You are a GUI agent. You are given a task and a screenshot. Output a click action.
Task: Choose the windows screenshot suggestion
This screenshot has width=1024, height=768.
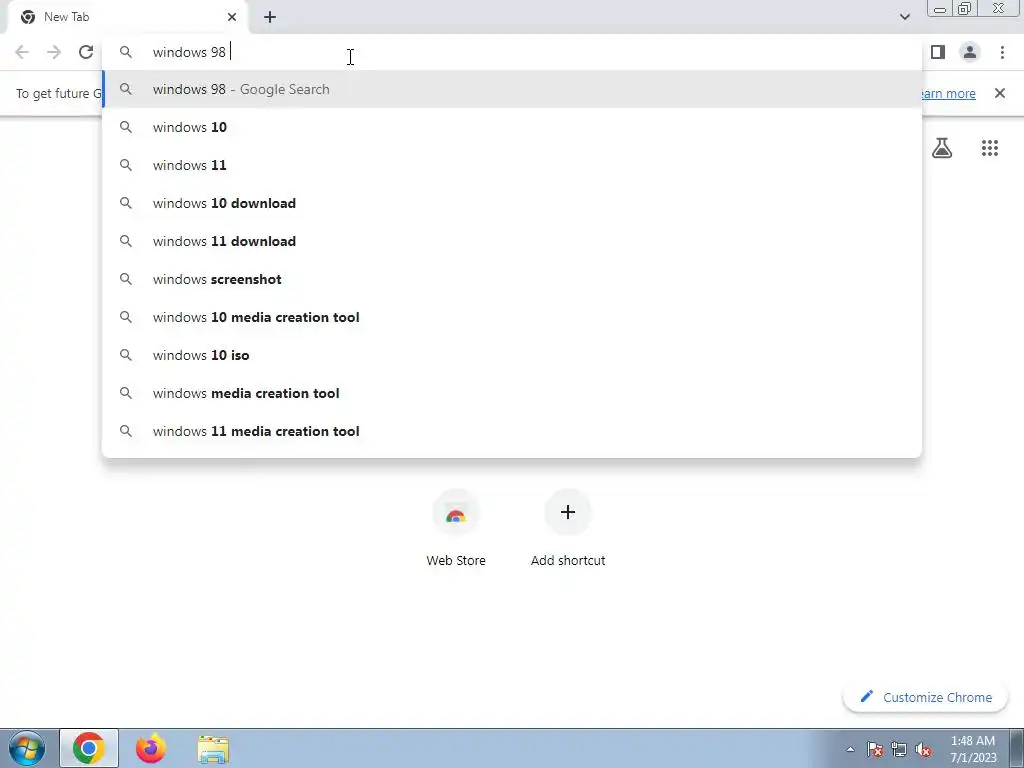point(512,279)
